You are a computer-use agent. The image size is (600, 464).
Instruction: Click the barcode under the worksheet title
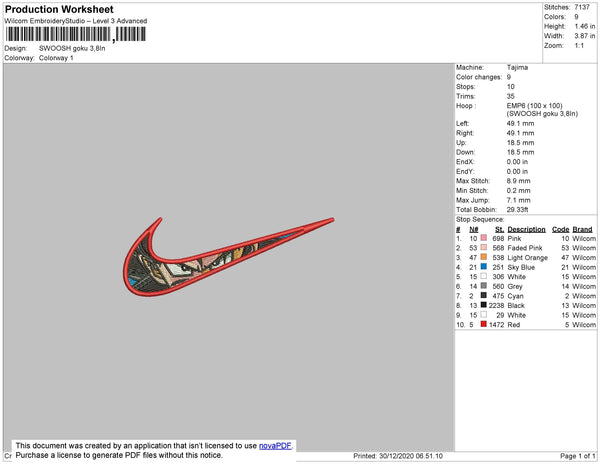pyautogui.click(x=75, y=34)
